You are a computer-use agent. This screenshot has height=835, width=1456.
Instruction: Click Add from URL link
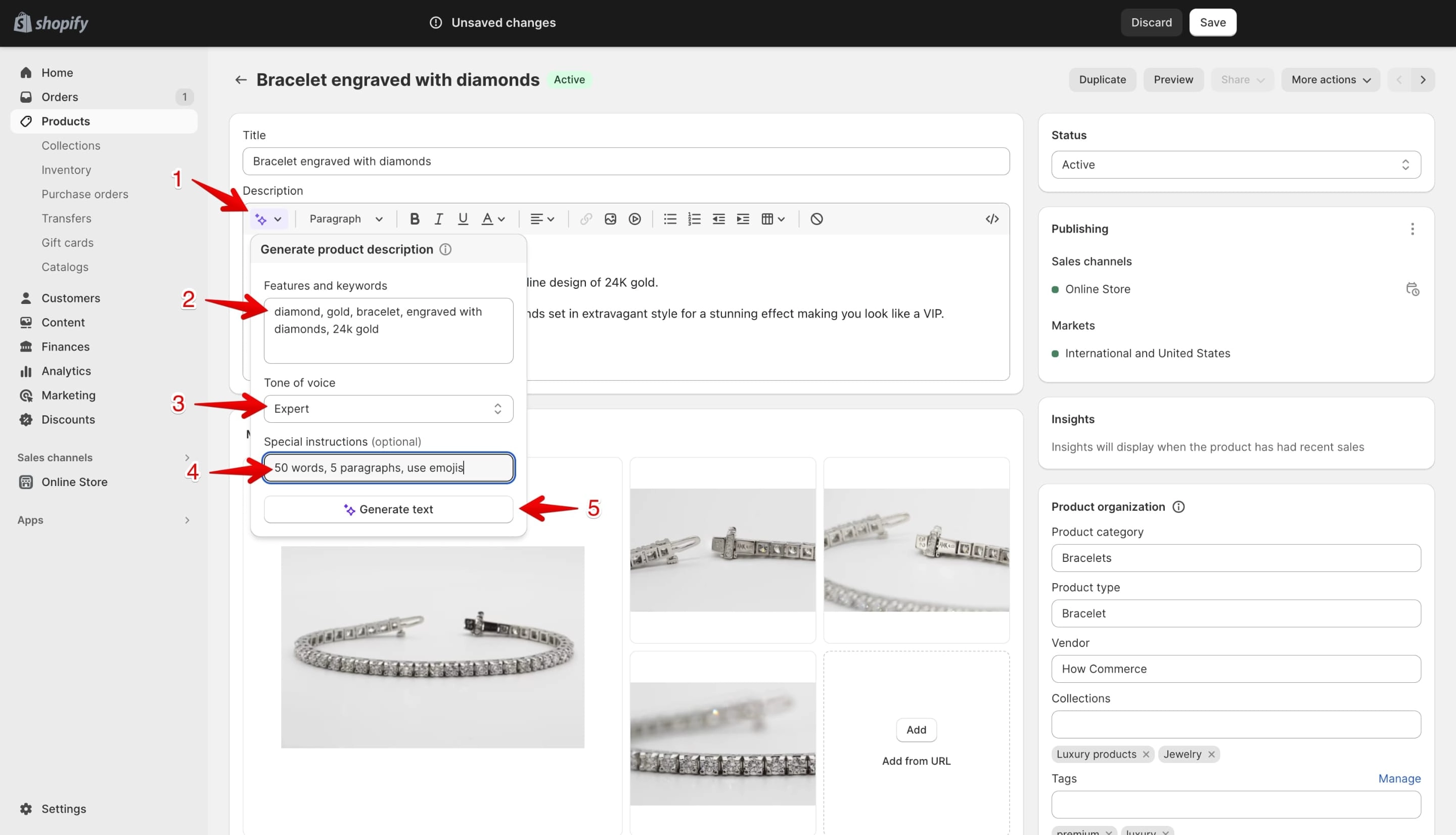[x=916, y=761]
